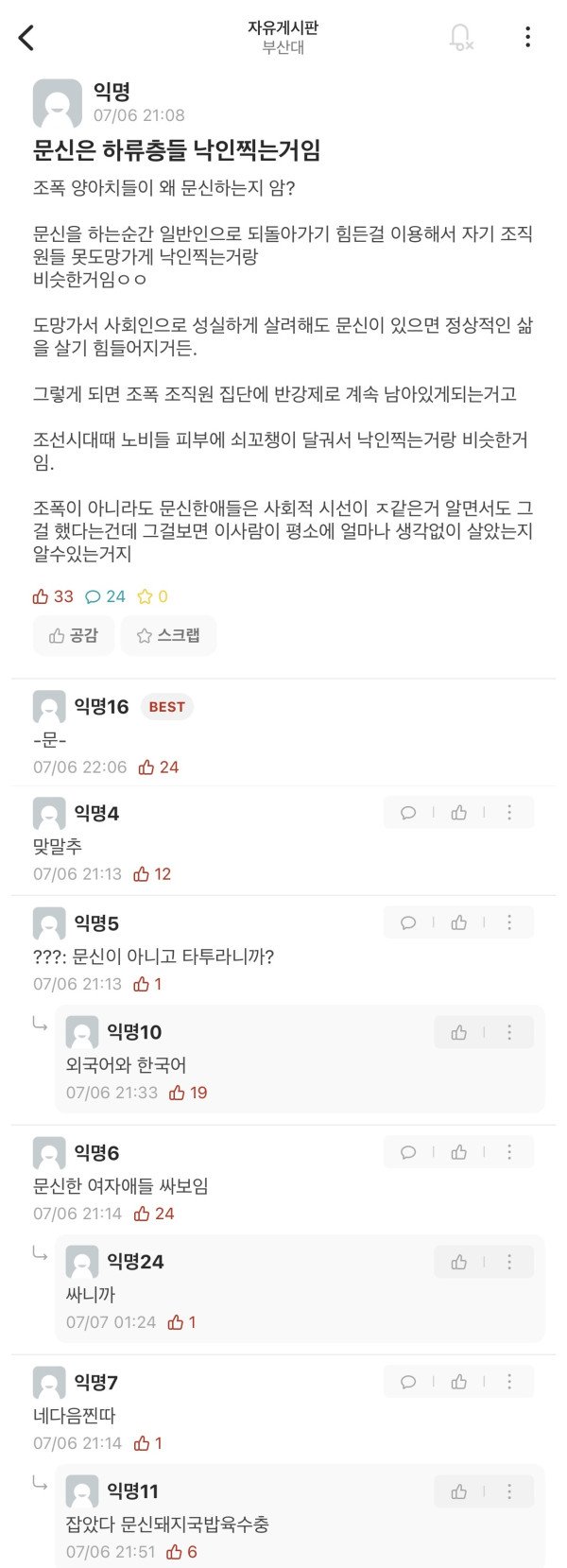Viewport: 567px width, 1568px height.
Task: Like 익명6's comment with thumbs-up icon
Action: [x=459, y=1152]
